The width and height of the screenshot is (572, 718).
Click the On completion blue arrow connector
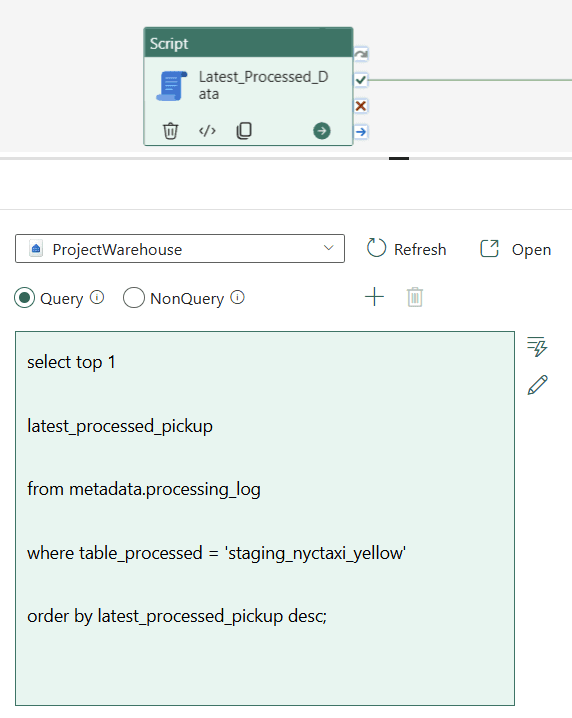(361, 132)
